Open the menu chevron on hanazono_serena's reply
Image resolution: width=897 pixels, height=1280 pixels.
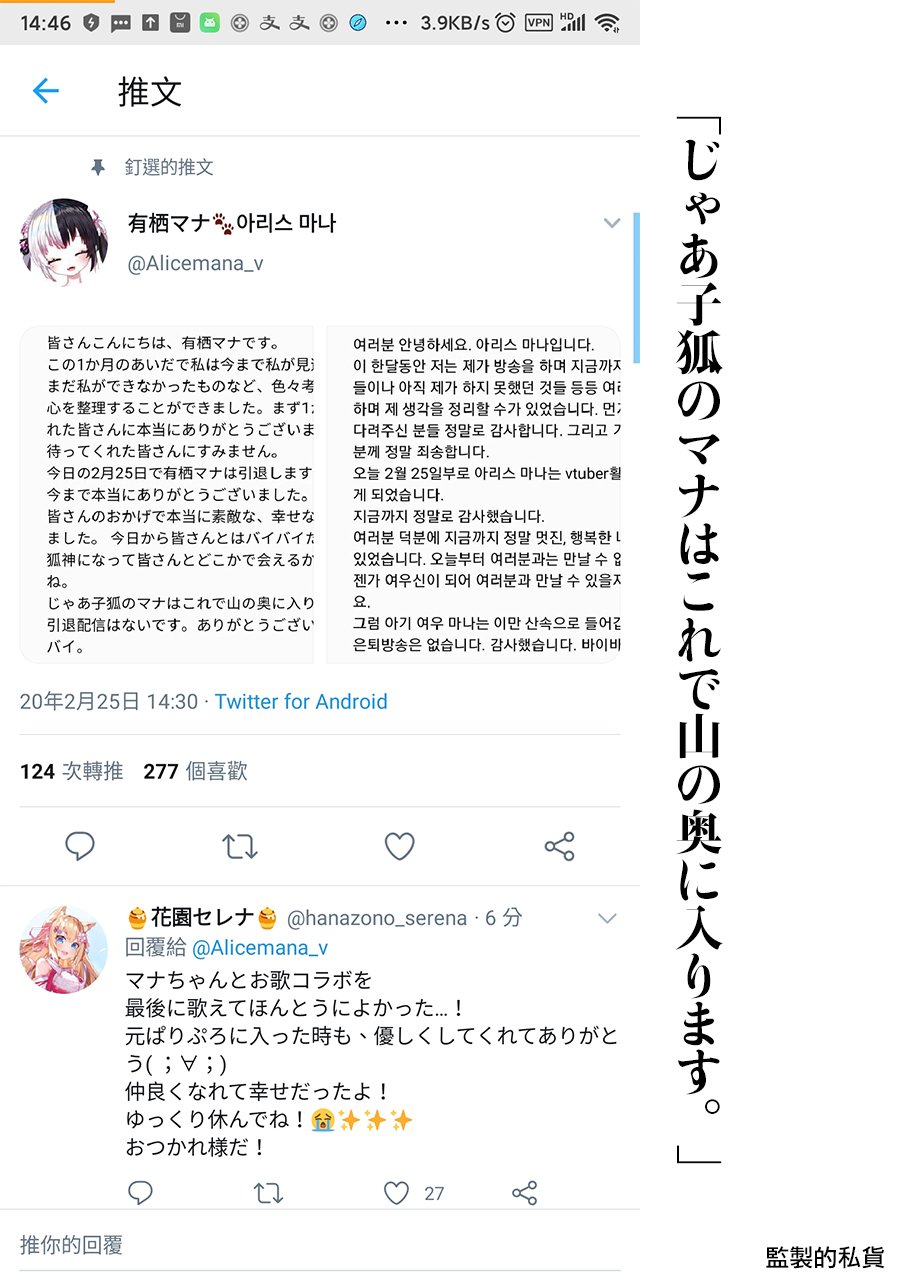(x=607, y=918)
